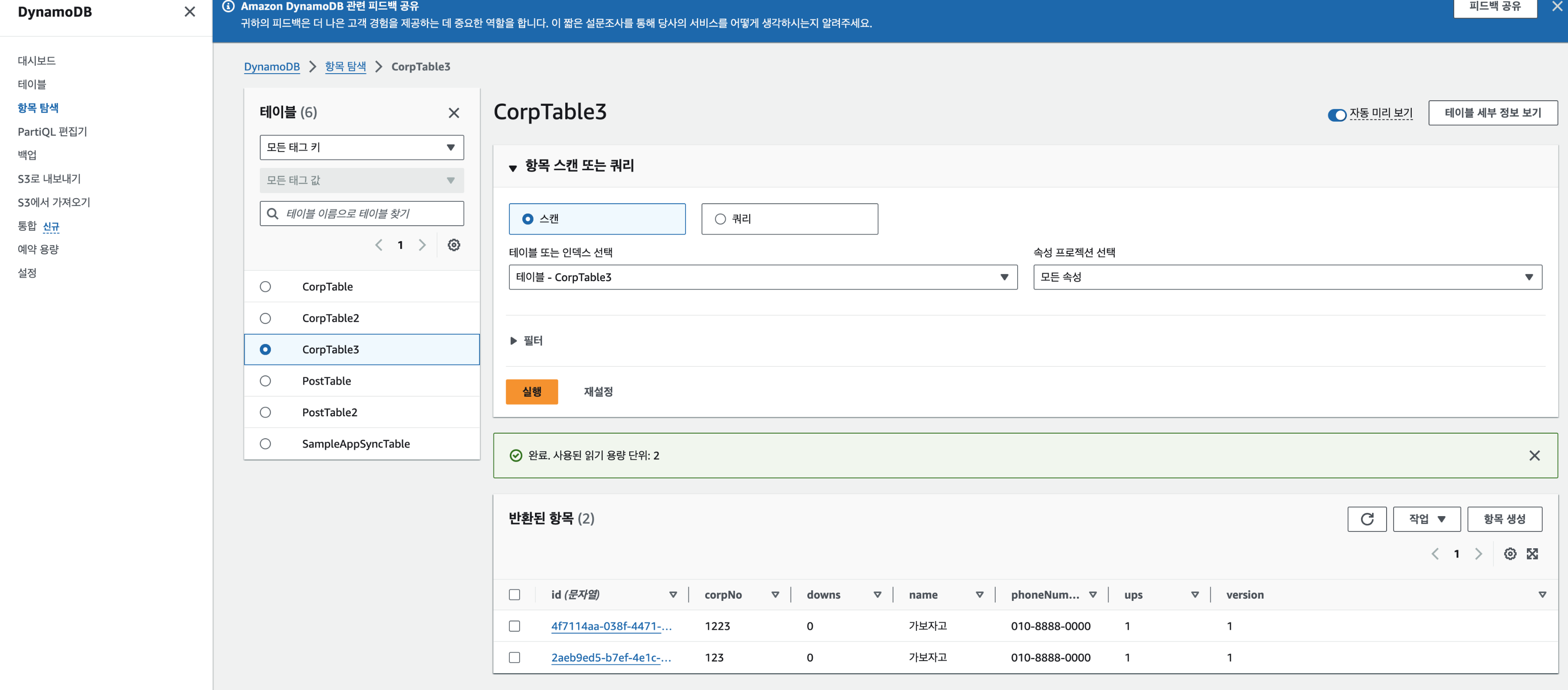Viewport: 1568px width, 690px height.
Task: Open item link 2aeb9ed5-b7ef-4e1c
Action: point(611,658)
